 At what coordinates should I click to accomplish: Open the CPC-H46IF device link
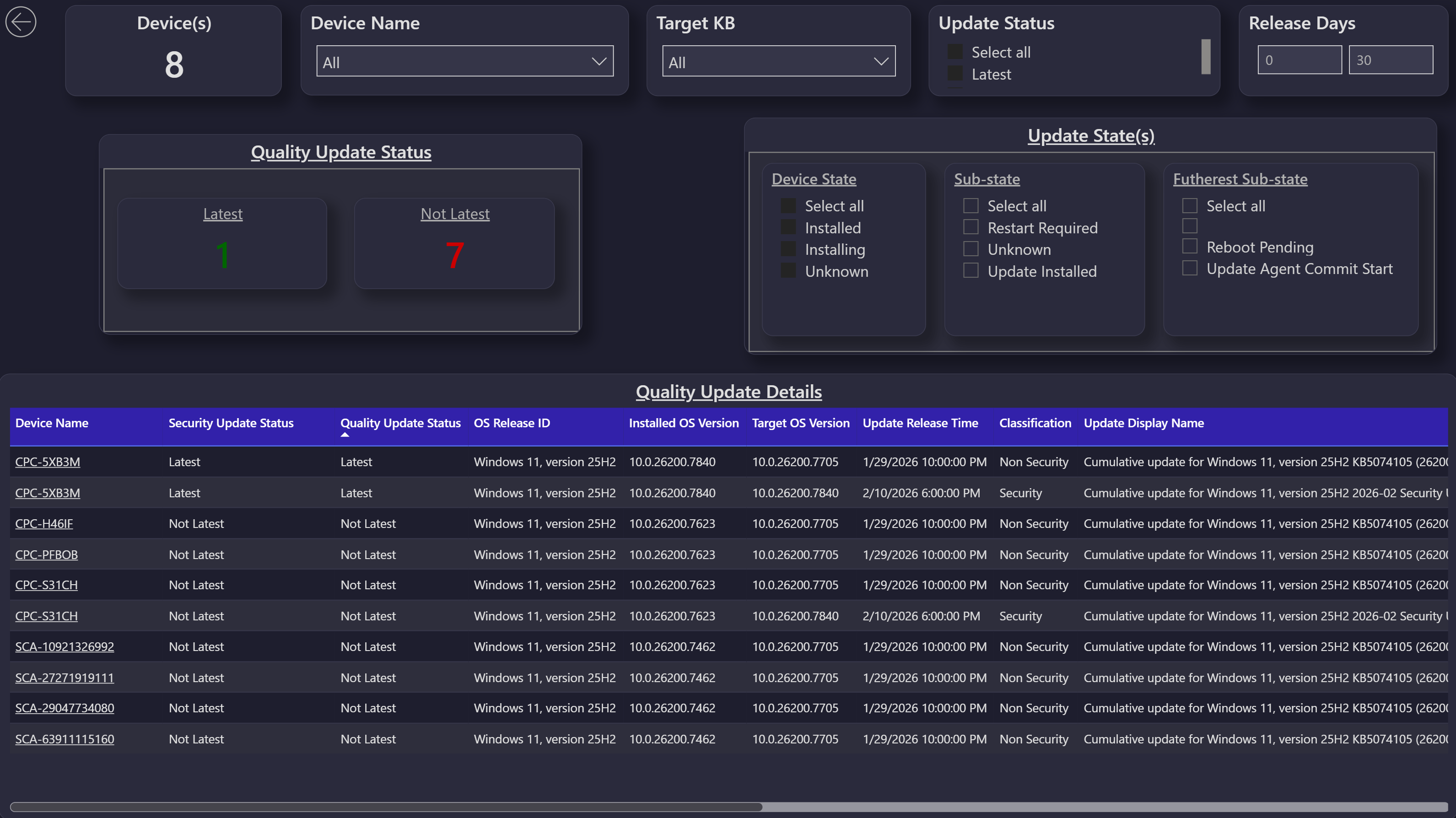(x=44, y=523)
